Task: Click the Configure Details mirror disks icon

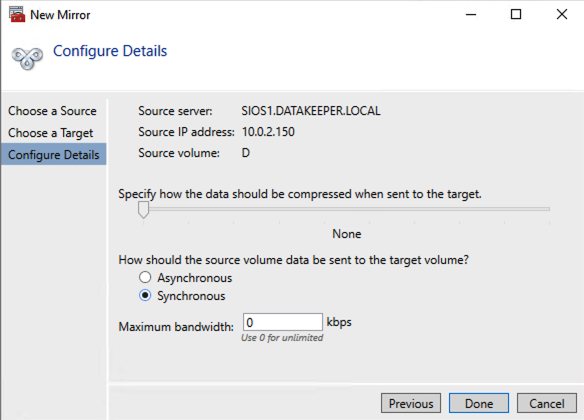Action: pos(27,58)
